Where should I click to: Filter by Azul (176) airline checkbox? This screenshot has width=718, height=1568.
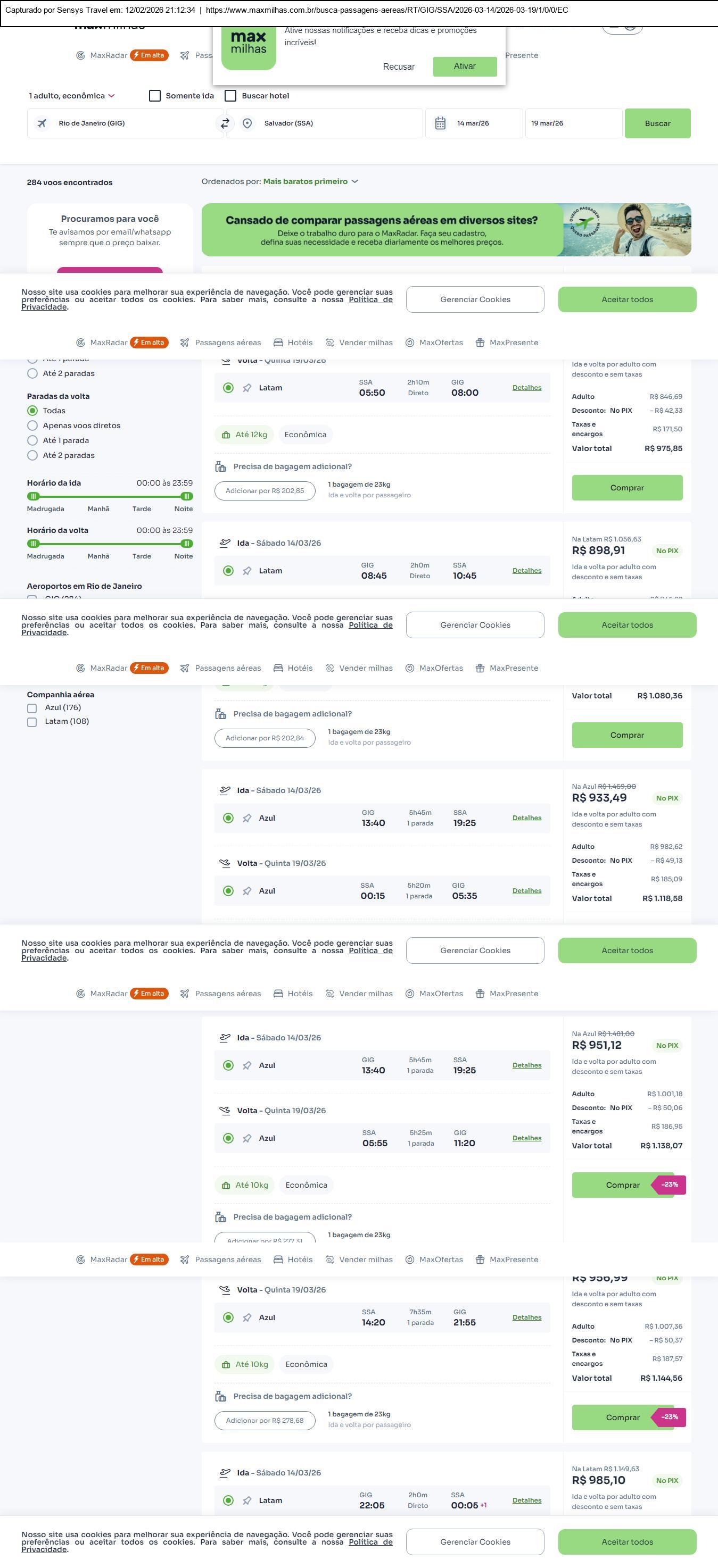pos(32,708)
